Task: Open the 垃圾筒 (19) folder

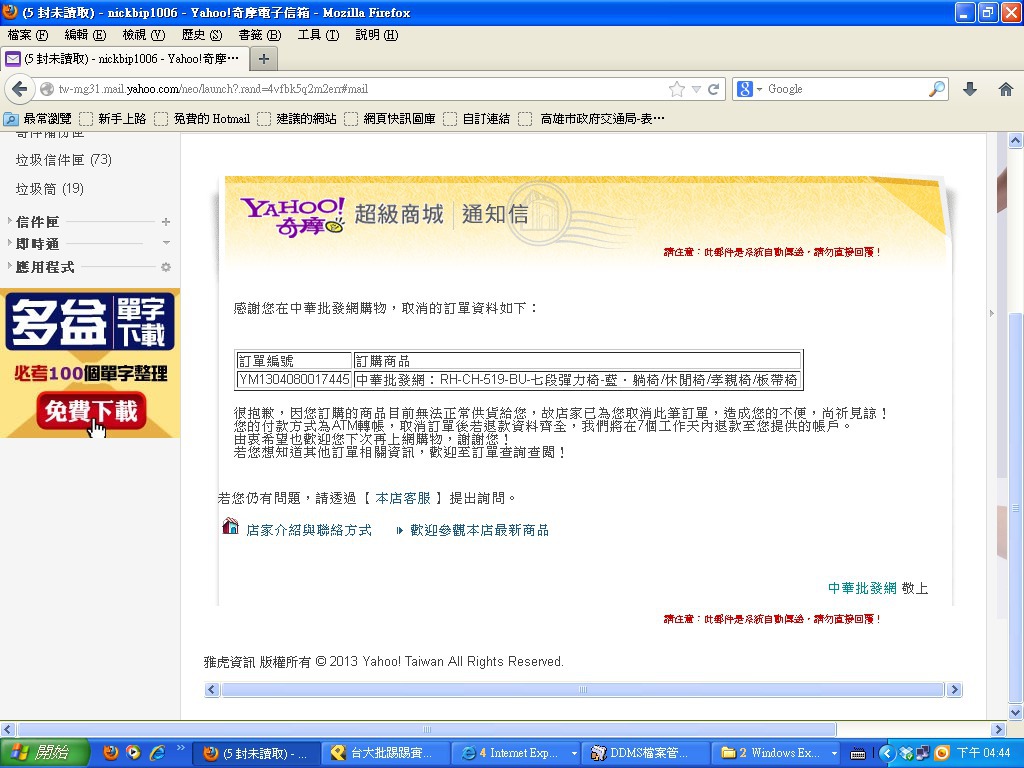Action: [50, 189]
